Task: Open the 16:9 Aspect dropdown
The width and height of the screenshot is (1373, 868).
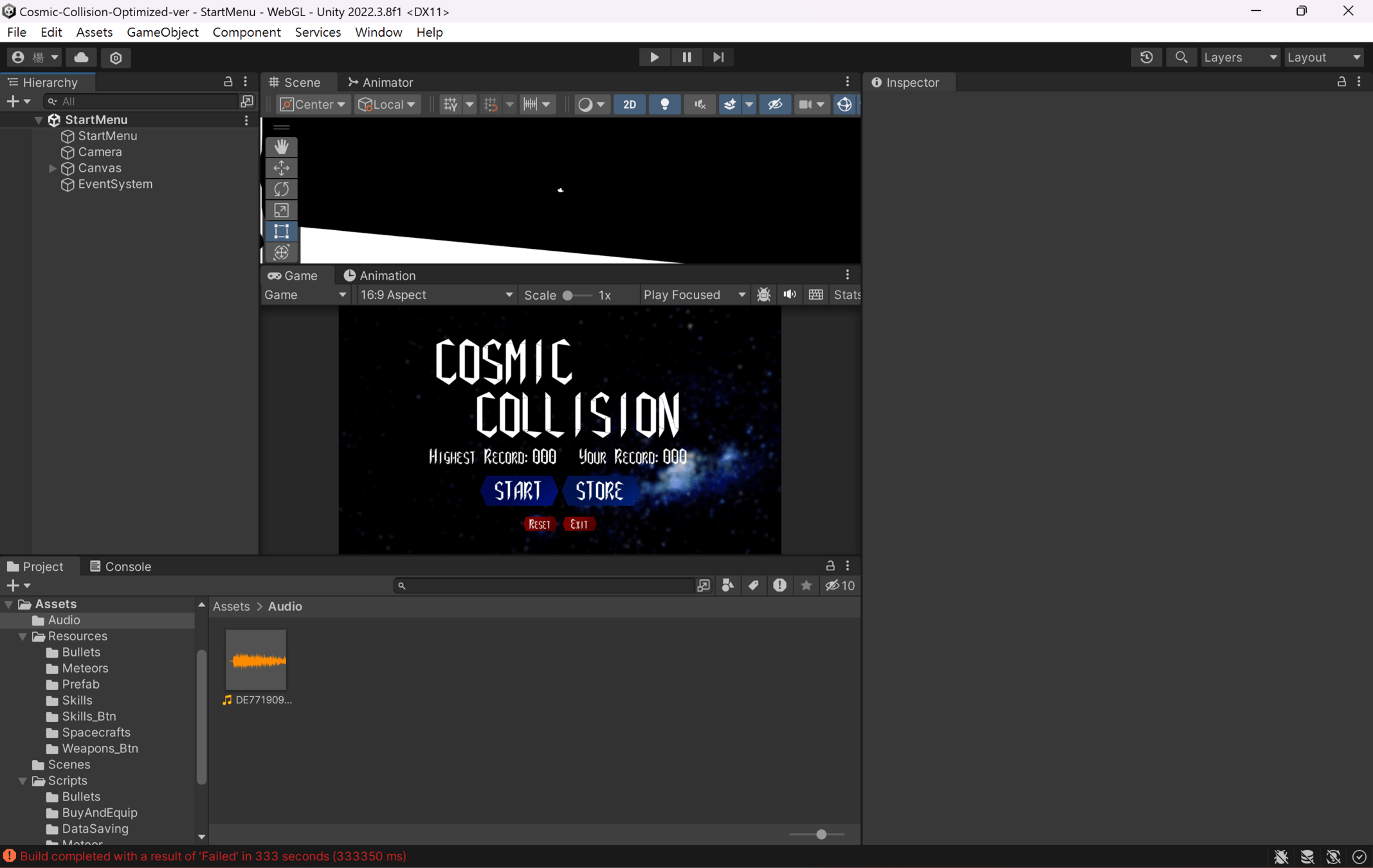Action: pos(436,294)
